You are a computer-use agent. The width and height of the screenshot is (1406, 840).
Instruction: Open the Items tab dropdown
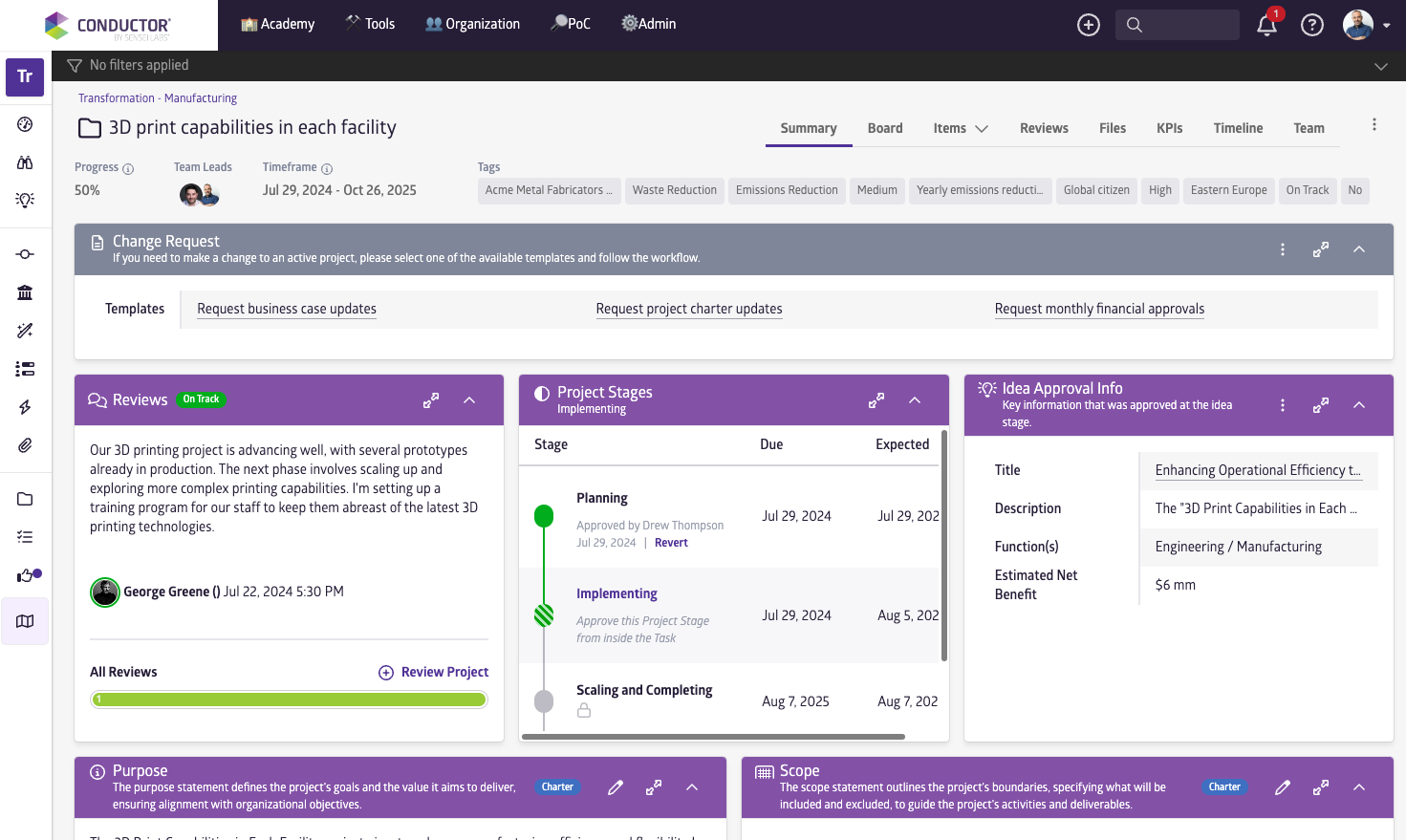click(961, 128)
